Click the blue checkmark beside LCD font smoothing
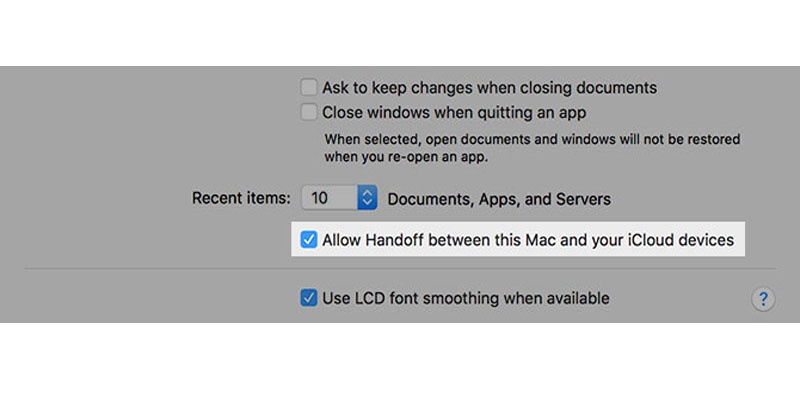The width and height of the screenshot is (800, 400). click(309, 298)
